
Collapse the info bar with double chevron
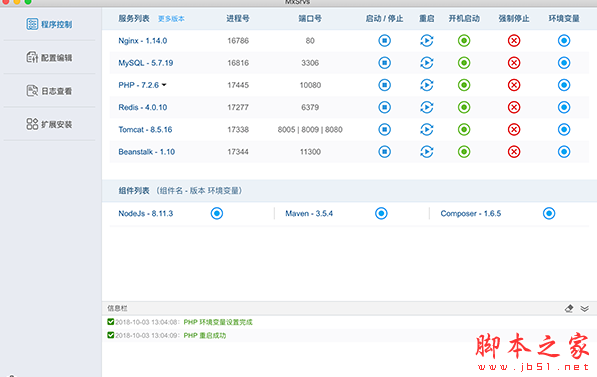click(x=585, y=308)
